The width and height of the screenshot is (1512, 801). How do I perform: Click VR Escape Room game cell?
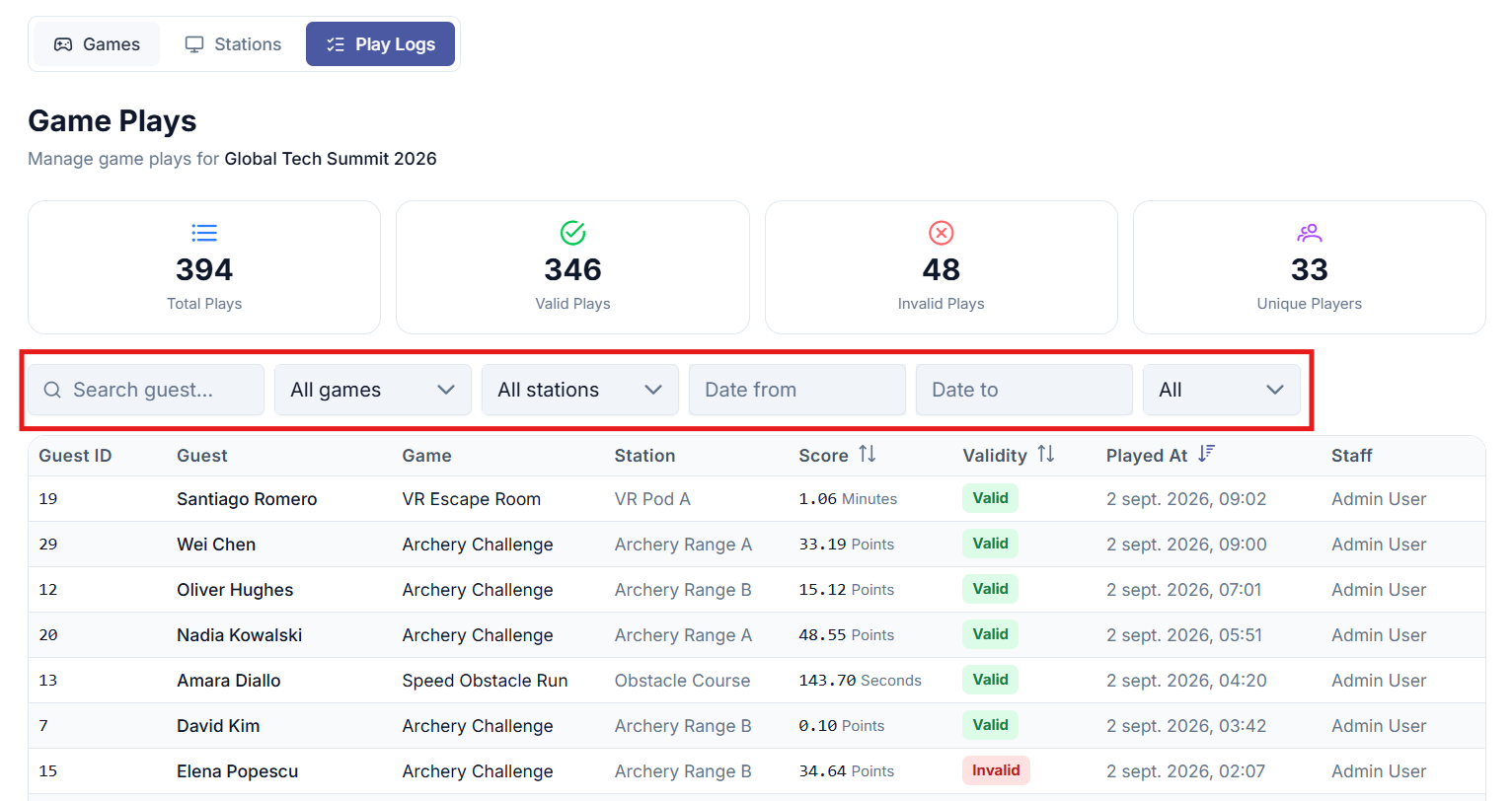pyautogui.click(x=472, y=499)
